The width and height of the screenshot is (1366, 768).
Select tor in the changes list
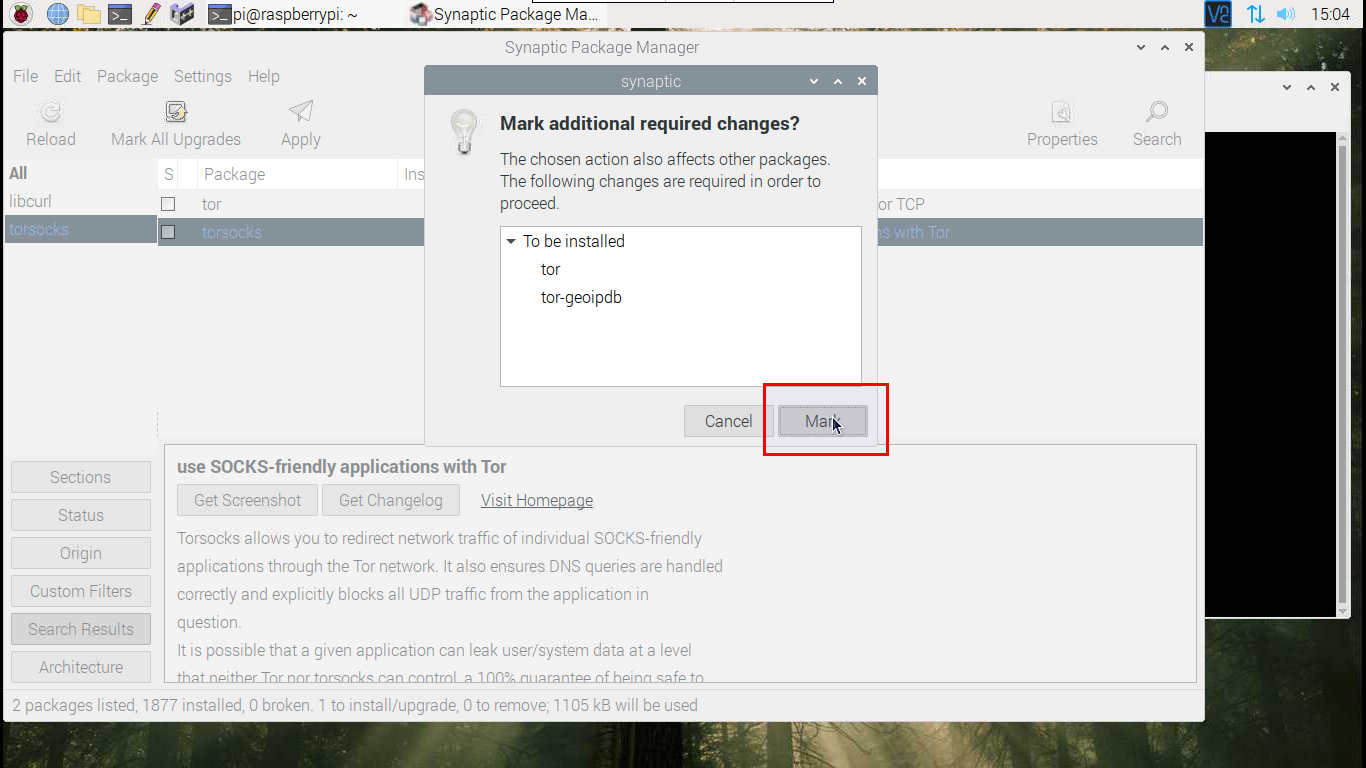(550, 269)
